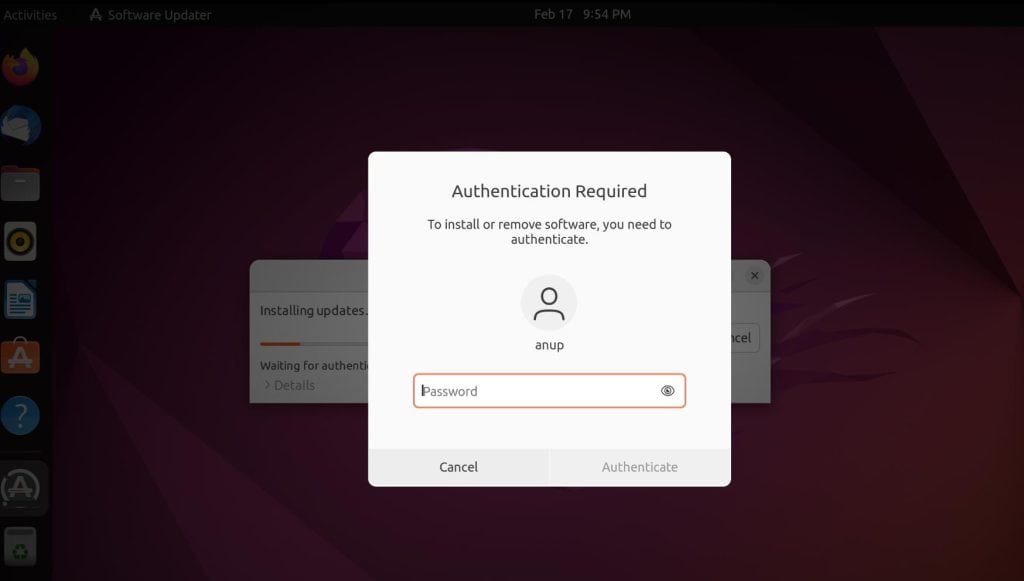Open the Trash from the dock
The height and width of the screenshot is (581, 1024).
coord(20,545)
